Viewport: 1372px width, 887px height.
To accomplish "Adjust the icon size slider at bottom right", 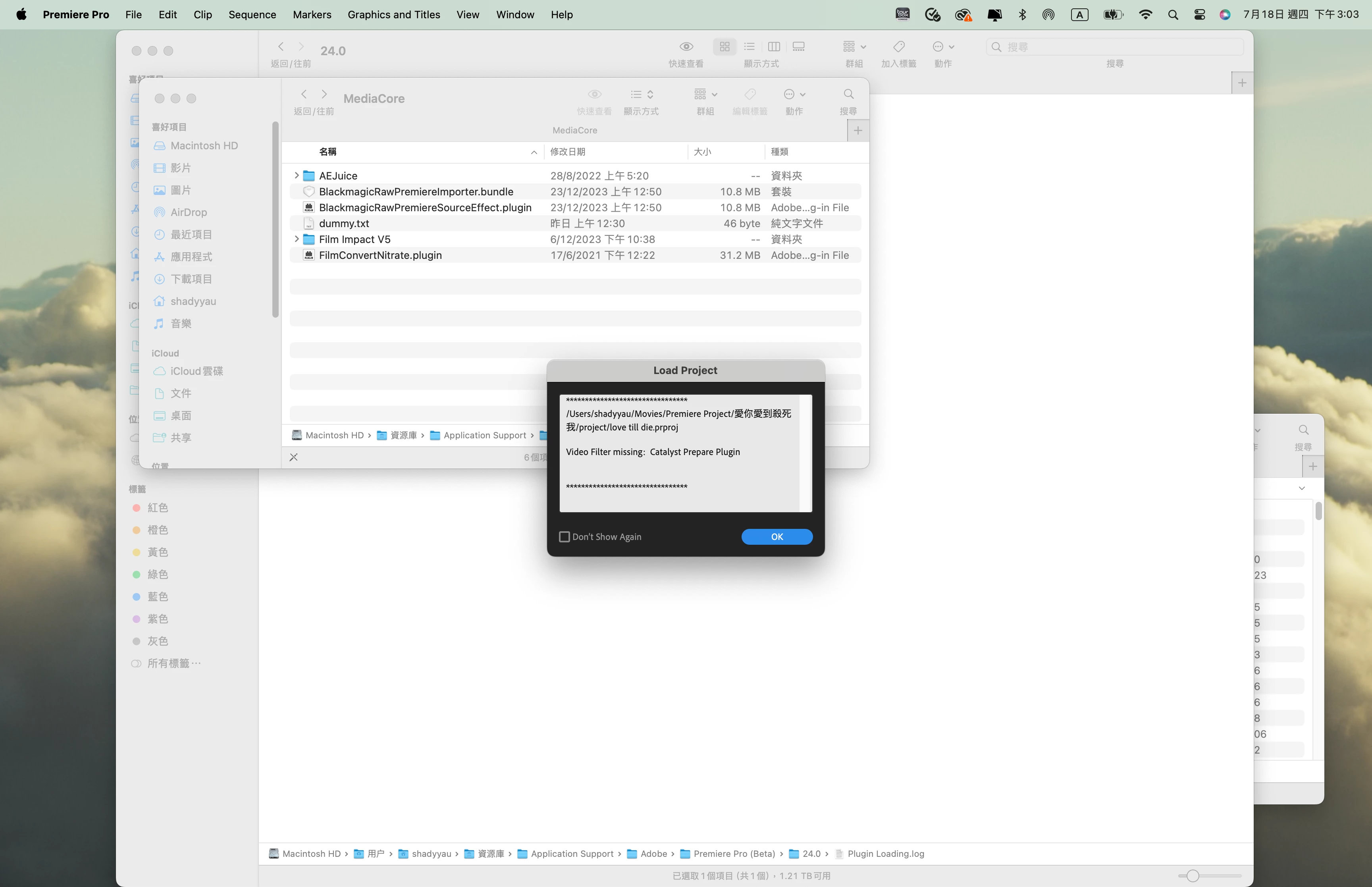I will (1193, 876).
